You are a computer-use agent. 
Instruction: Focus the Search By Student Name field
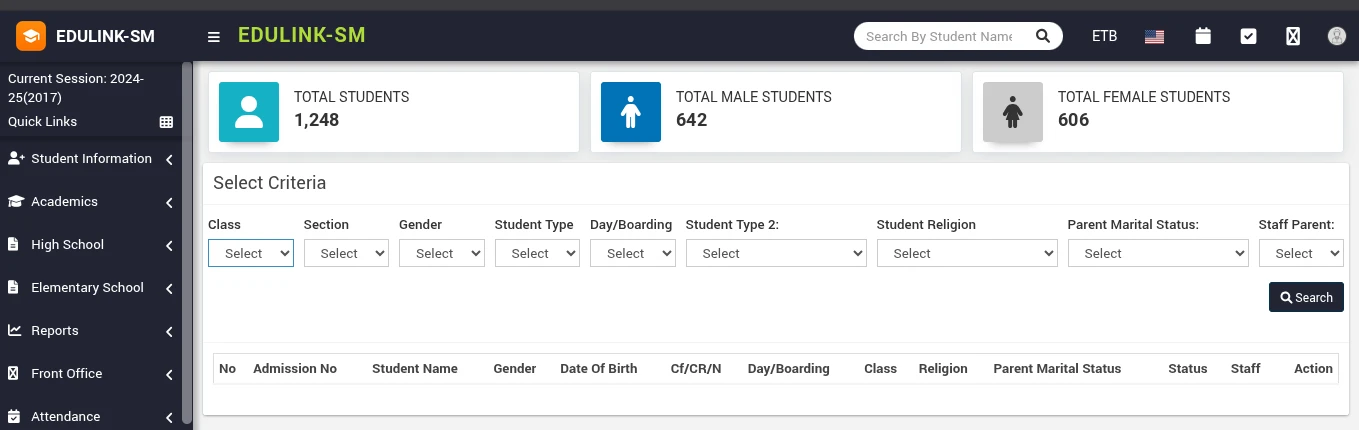click(x=941, y=36)
